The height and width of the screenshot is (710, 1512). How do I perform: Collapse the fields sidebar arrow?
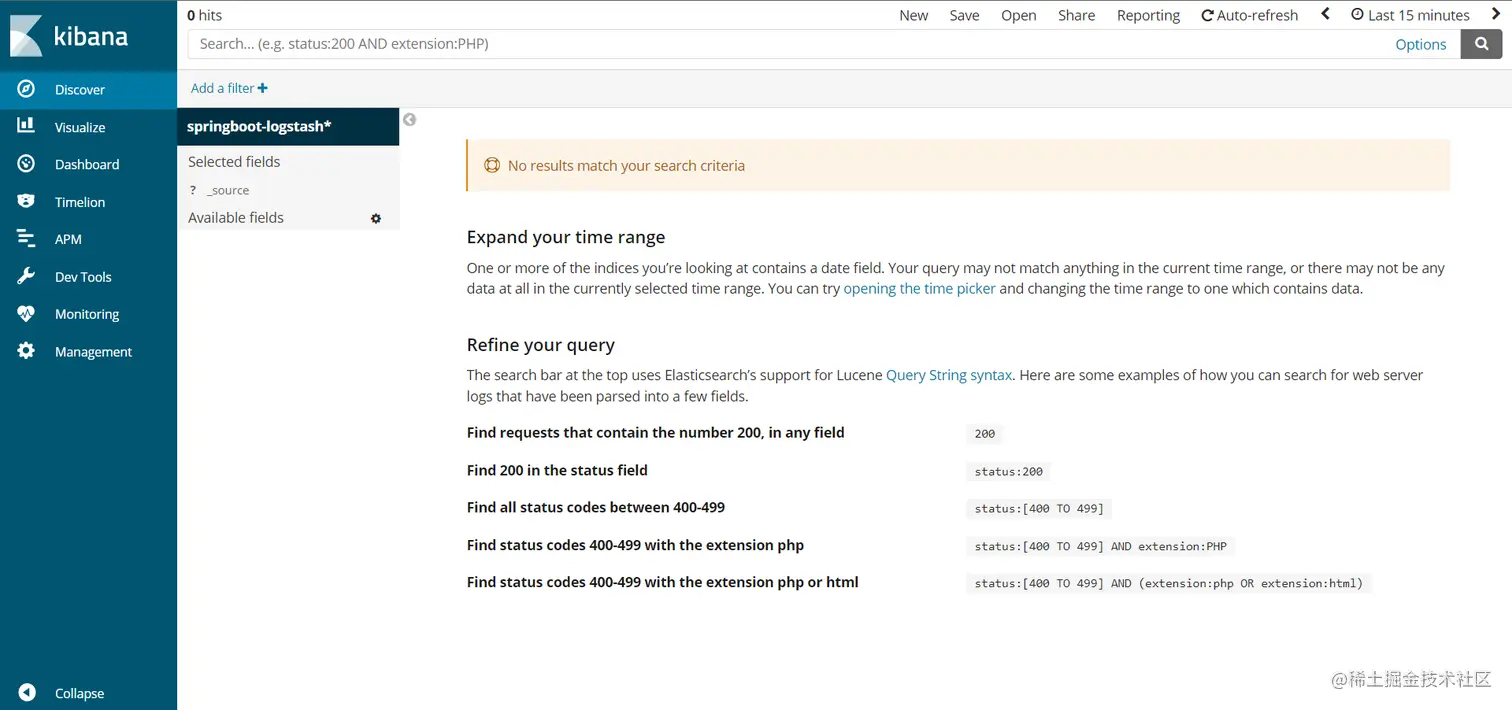coord(409,120)
